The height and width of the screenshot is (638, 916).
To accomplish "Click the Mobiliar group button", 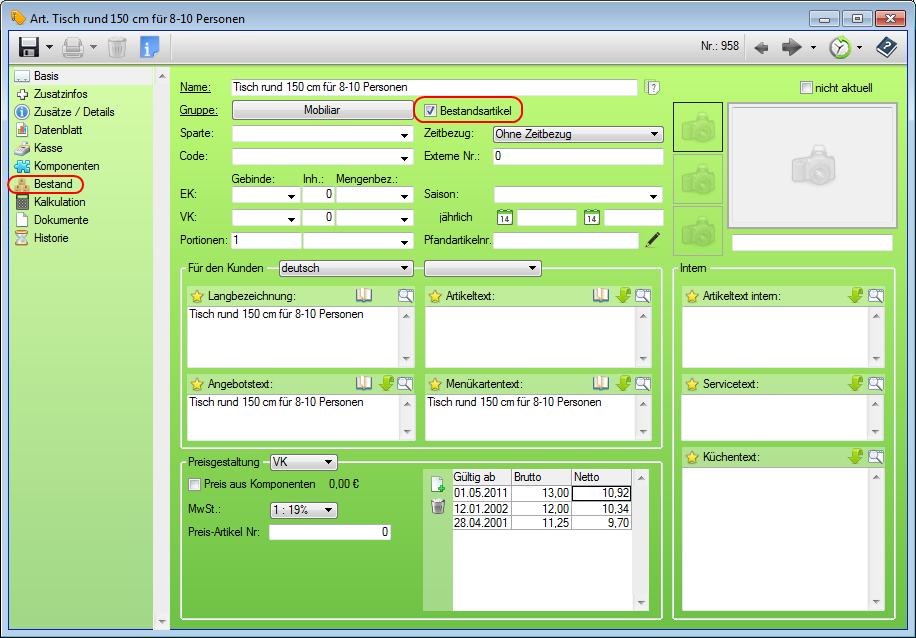I will (322, 111).
